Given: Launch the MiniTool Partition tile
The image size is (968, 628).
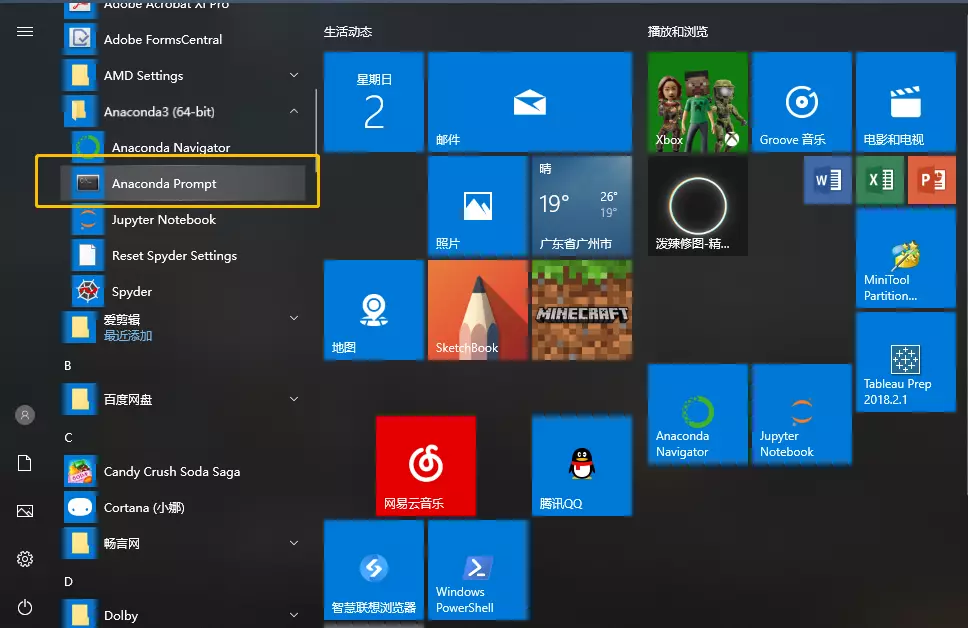Looking at the screenshot, I should tap(906, 257).
